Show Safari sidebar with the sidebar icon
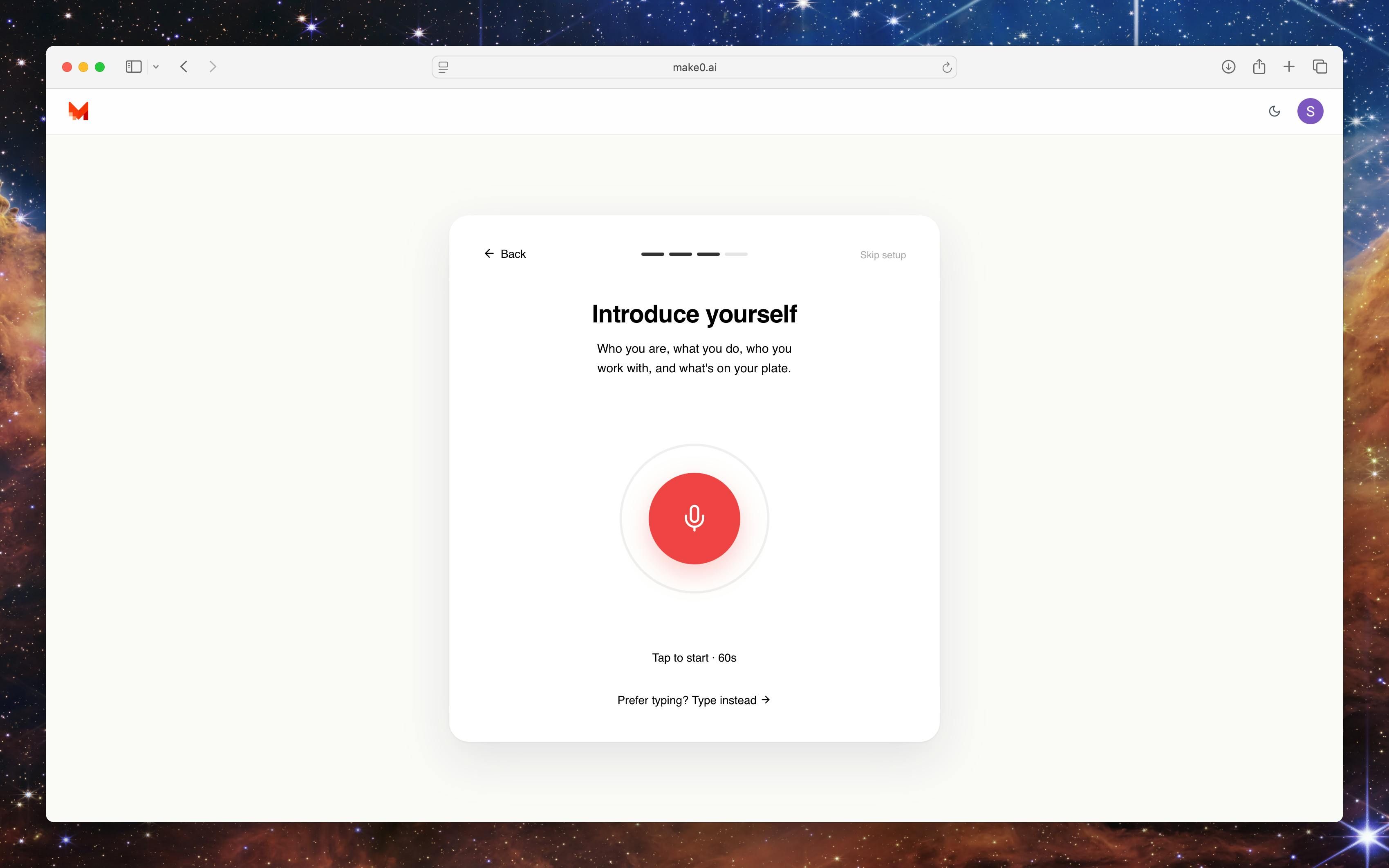This screenshot has width=1389, height=868. [133, 67]
